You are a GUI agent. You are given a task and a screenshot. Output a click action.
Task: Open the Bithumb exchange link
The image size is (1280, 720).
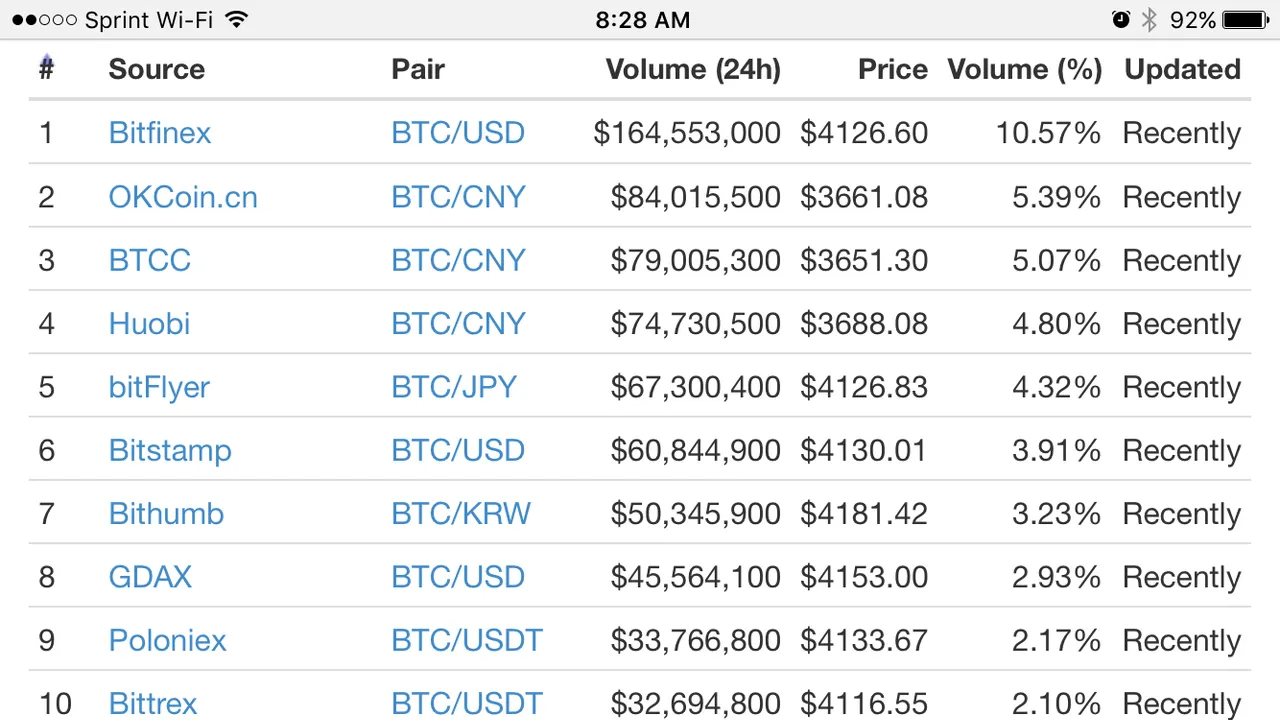point(166,513)
